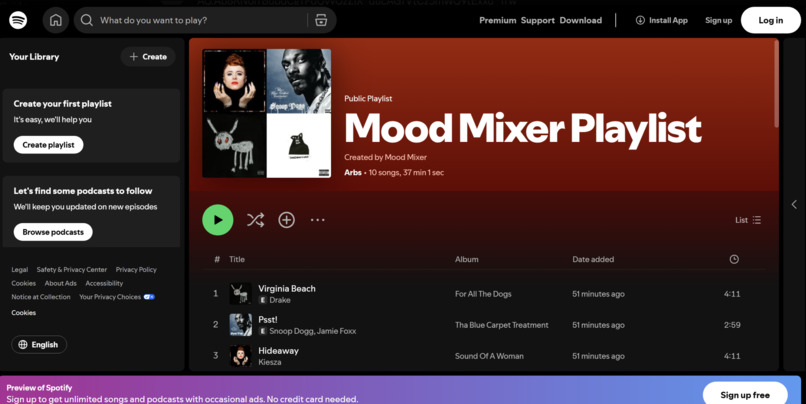The width and height of the screenshot is (806, 404).
Task: Click the Install App download icon
Action: coord(640,20)
